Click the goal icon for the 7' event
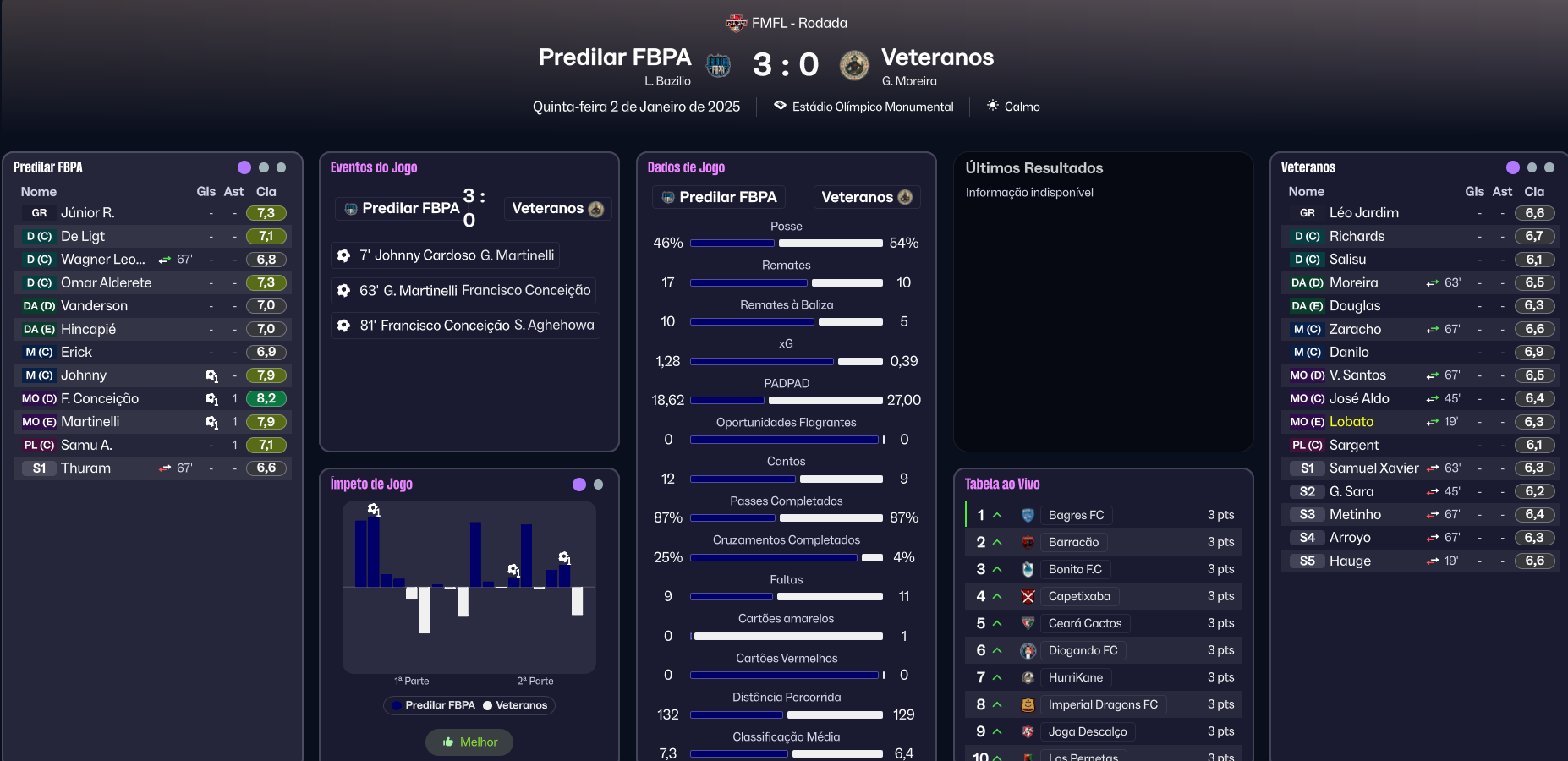The width and height of the screenshot is (1568, 761). click(344, 255)
